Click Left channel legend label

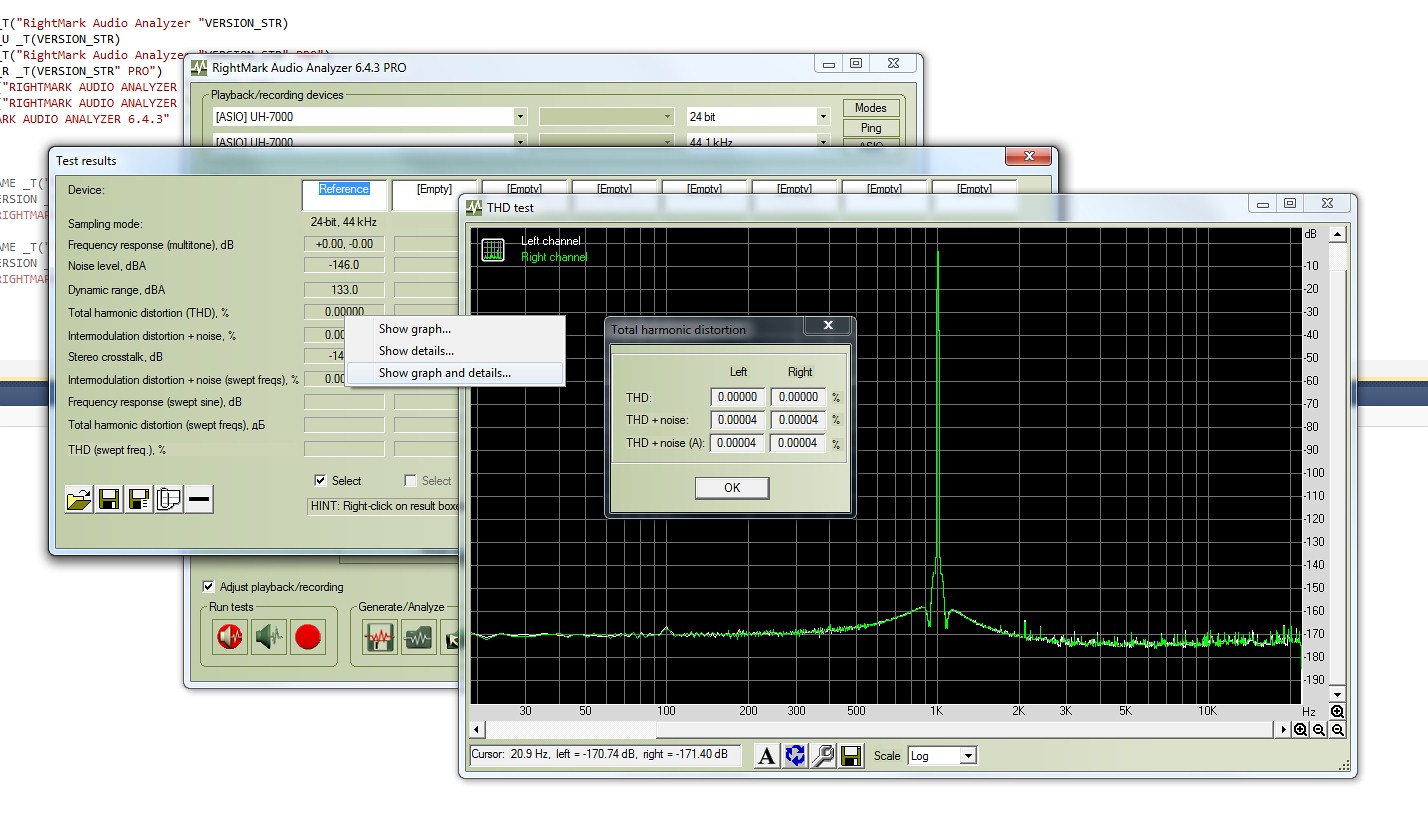coord(551,241)
